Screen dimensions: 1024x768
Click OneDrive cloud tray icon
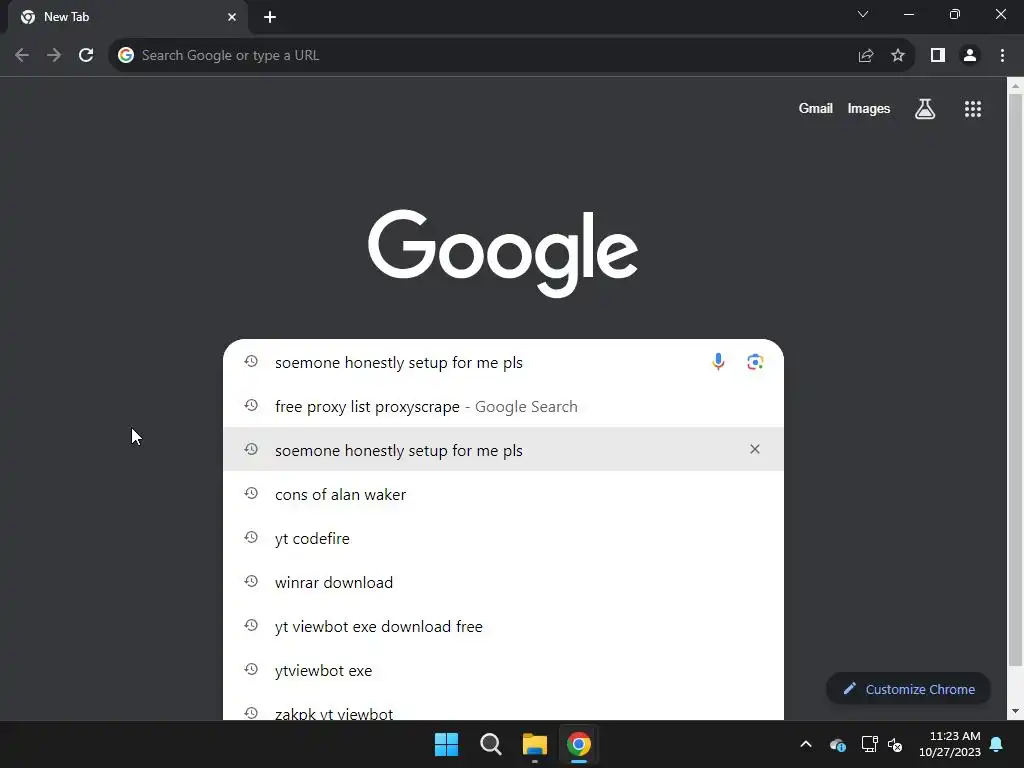point(838,744)
